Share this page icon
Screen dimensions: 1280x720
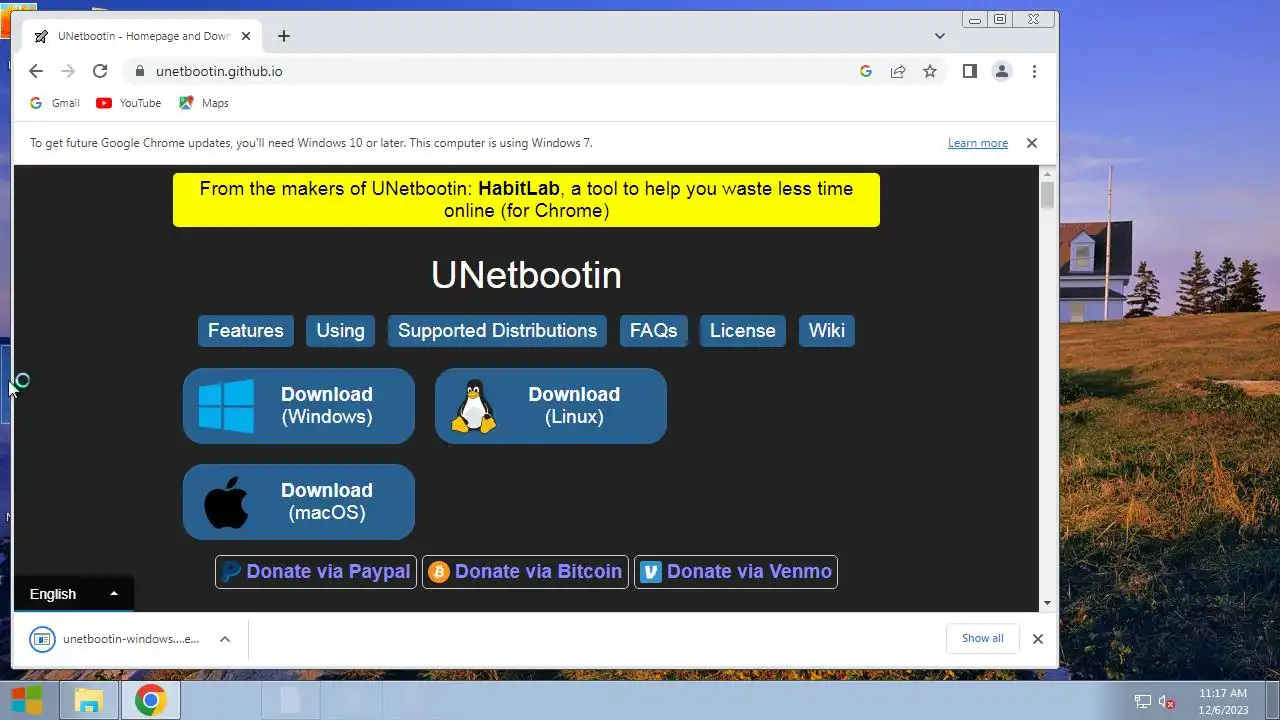click(x=898, y=71)
